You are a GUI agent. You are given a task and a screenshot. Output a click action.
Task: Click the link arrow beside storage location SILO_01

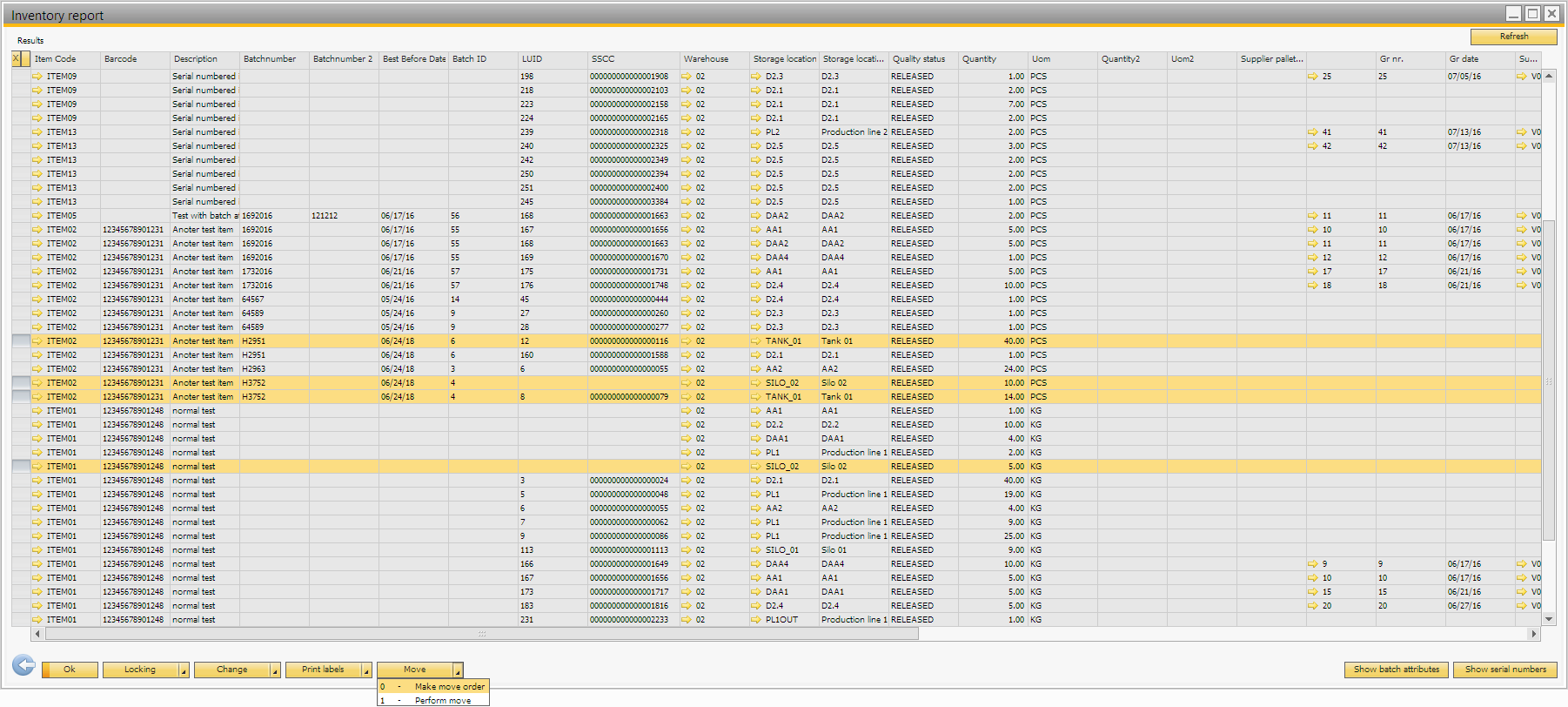click(x=756, y=550)
